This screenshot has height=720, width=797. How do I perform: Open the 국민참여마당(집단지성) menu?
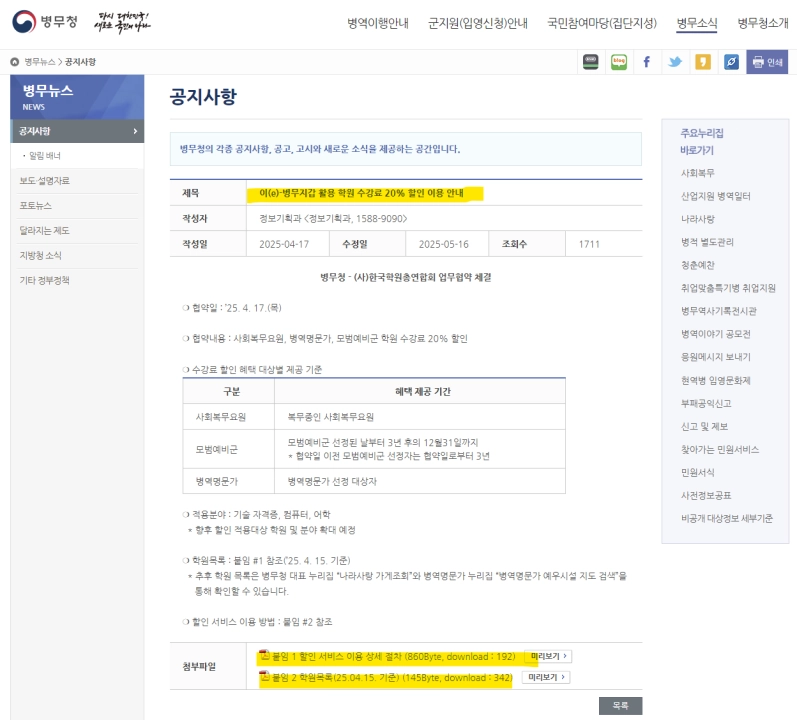point(602,23)
